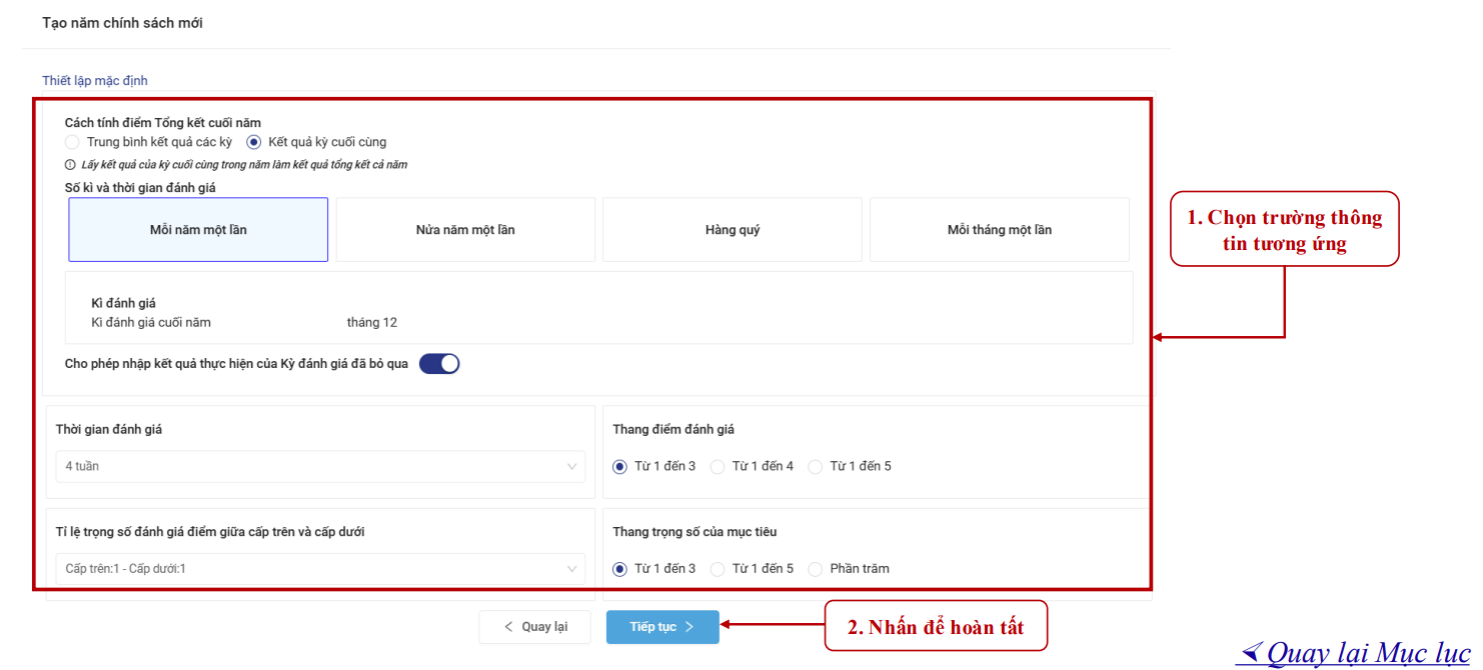Click the 'Quay lại' back button

(534, 627)
